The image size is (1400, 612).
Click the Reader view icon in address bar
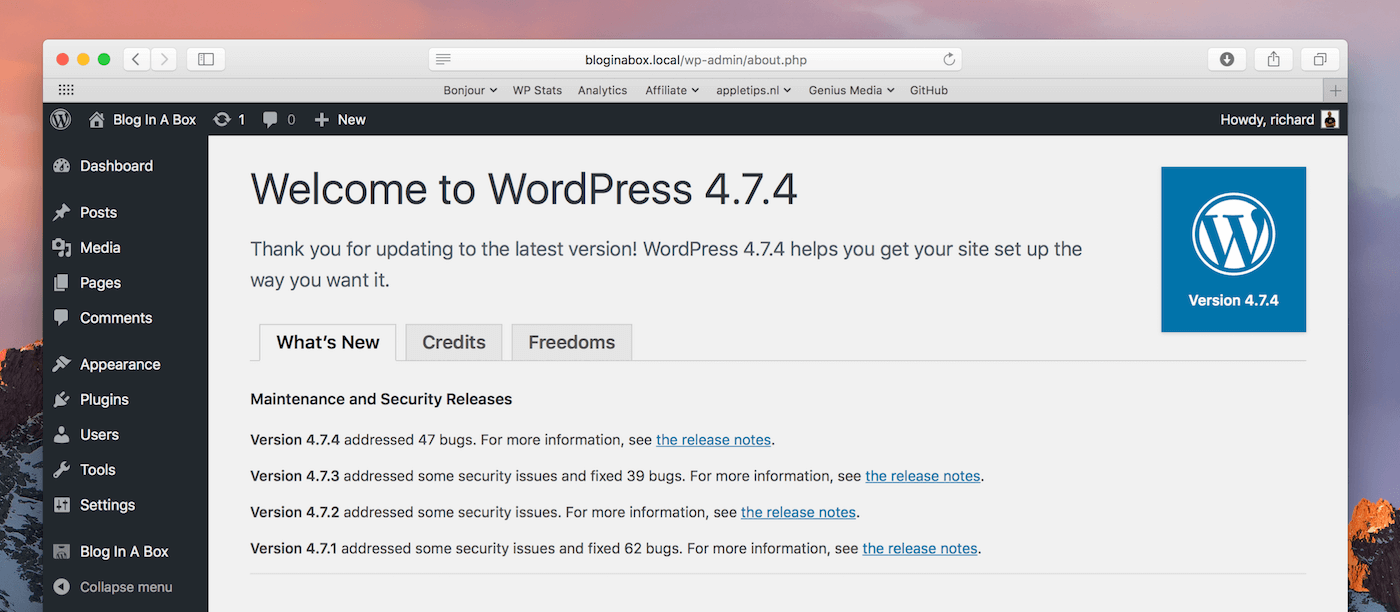(x=444, y=59)
